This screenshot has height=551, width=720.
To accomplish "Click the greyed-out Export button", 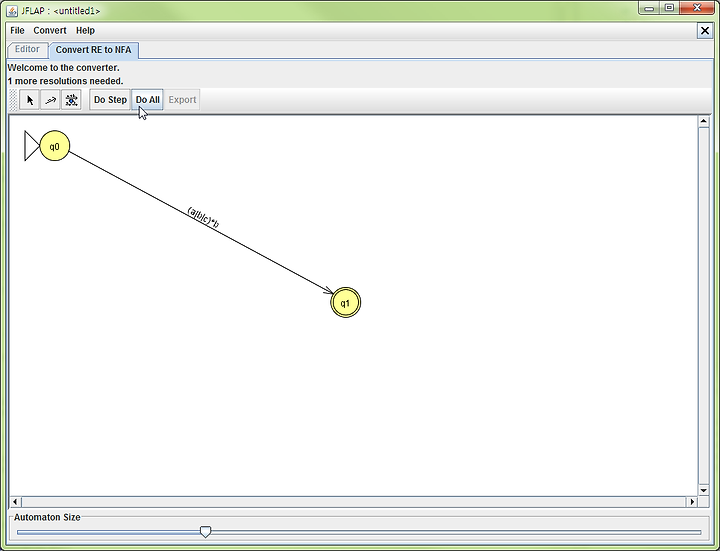I will [x=182, y=100].
